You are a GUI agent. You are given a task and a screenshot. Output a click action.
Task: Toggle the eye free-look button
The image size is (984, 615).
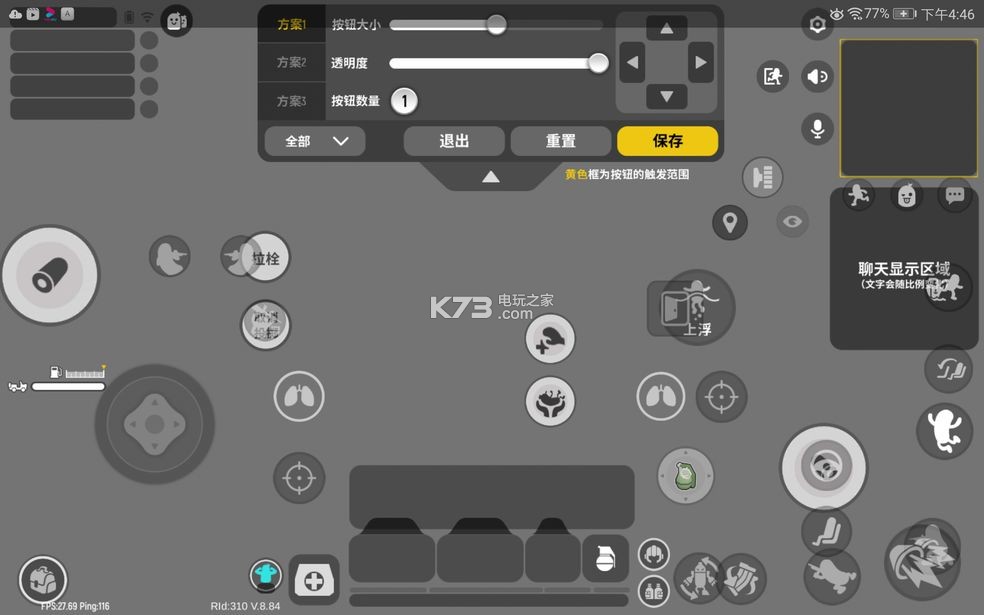[793, 221]
